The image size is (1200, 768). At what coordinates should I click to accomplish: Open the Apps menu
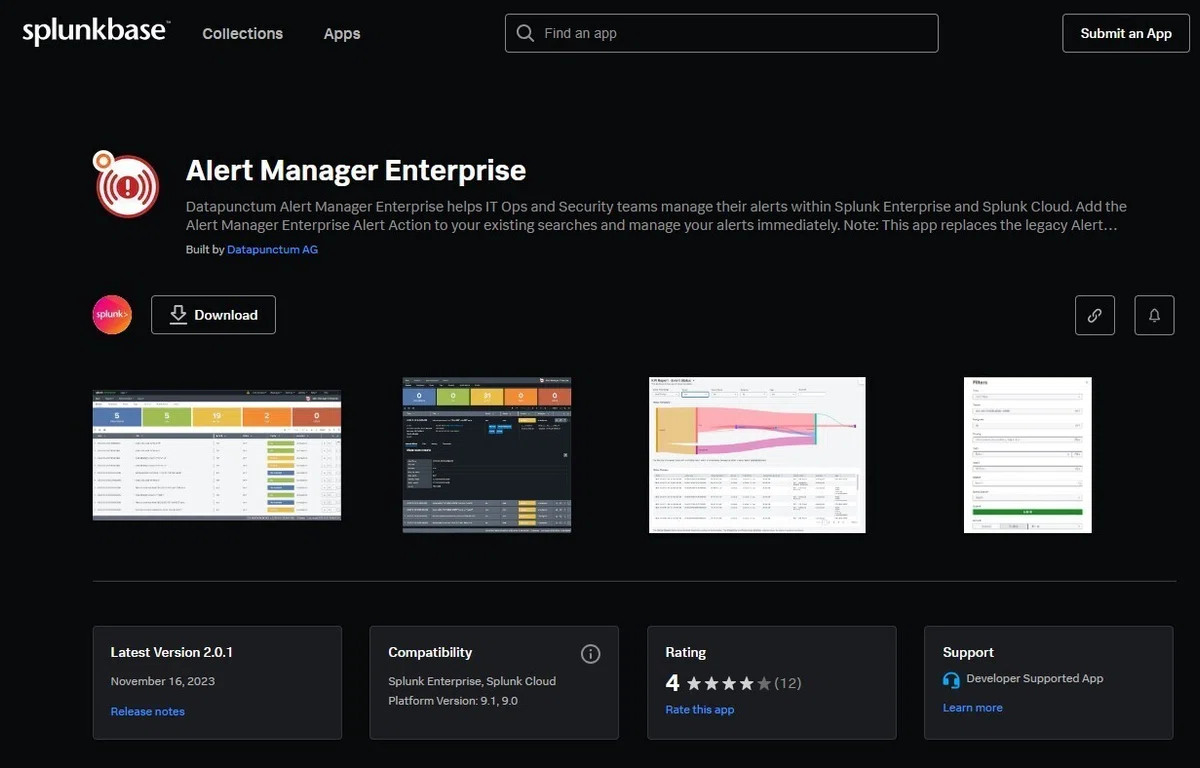click(342, 33)
